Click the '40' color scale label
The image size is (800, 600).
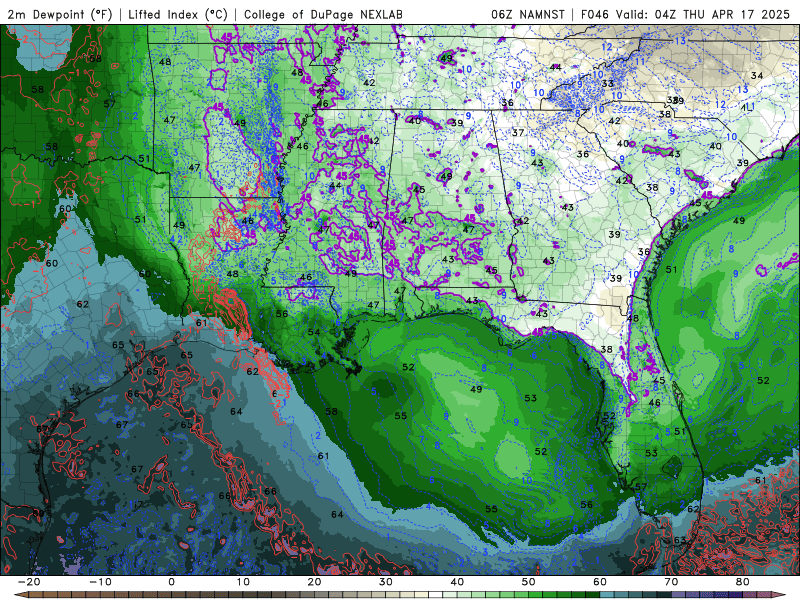[457, 582]
